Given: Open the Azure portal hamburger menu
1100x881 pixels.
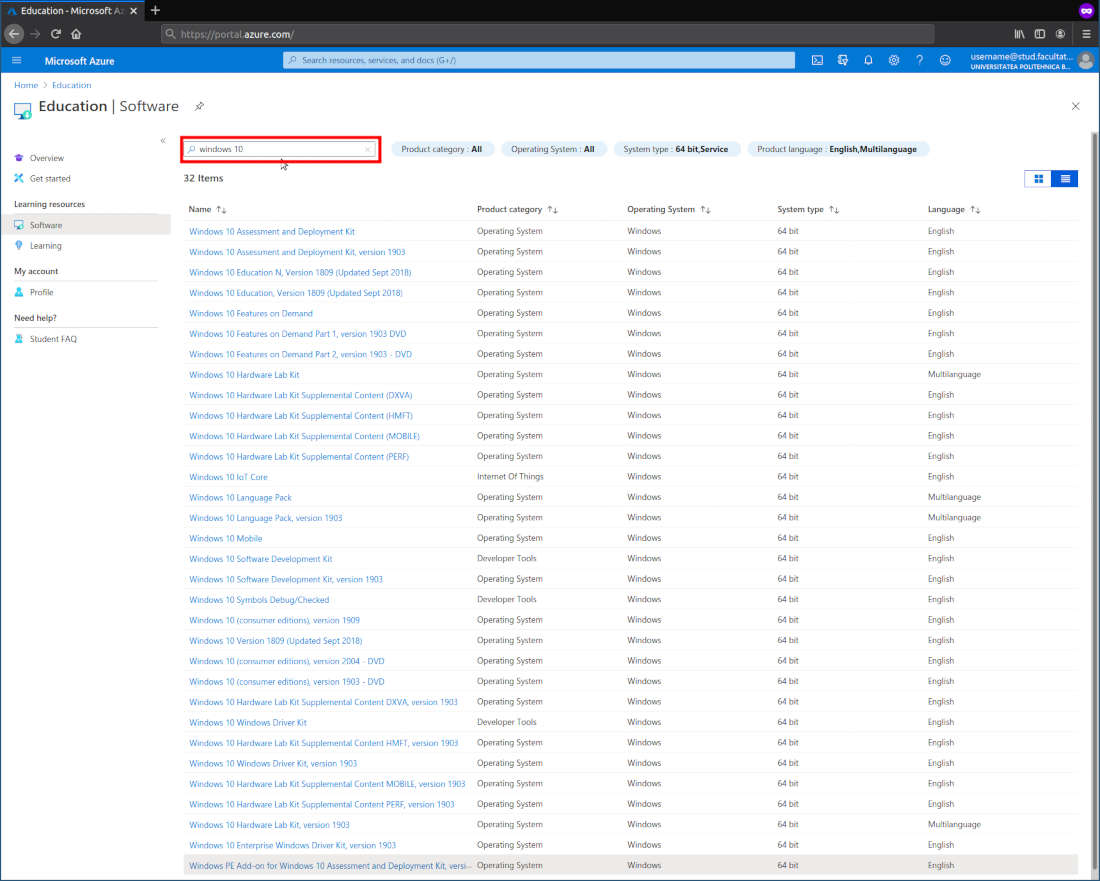Looking at the screenshot, I should (x=16, y=60).
